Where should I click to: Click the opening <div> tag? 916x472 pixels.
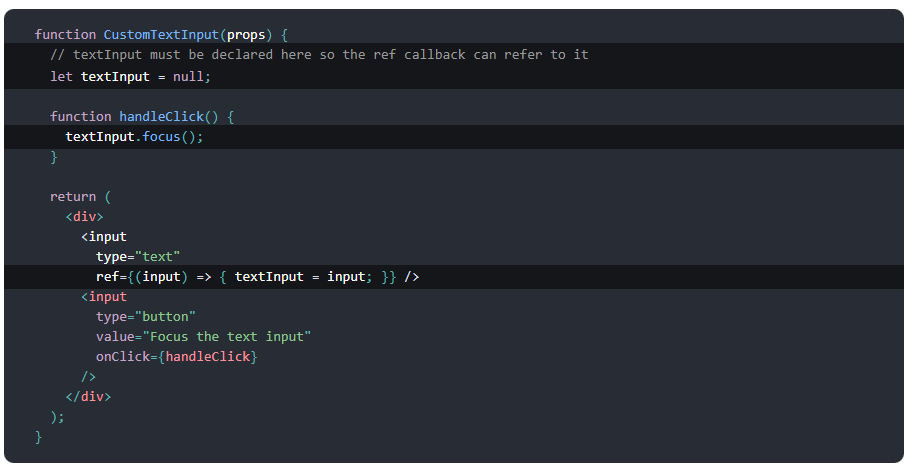(x=85, y=217)
